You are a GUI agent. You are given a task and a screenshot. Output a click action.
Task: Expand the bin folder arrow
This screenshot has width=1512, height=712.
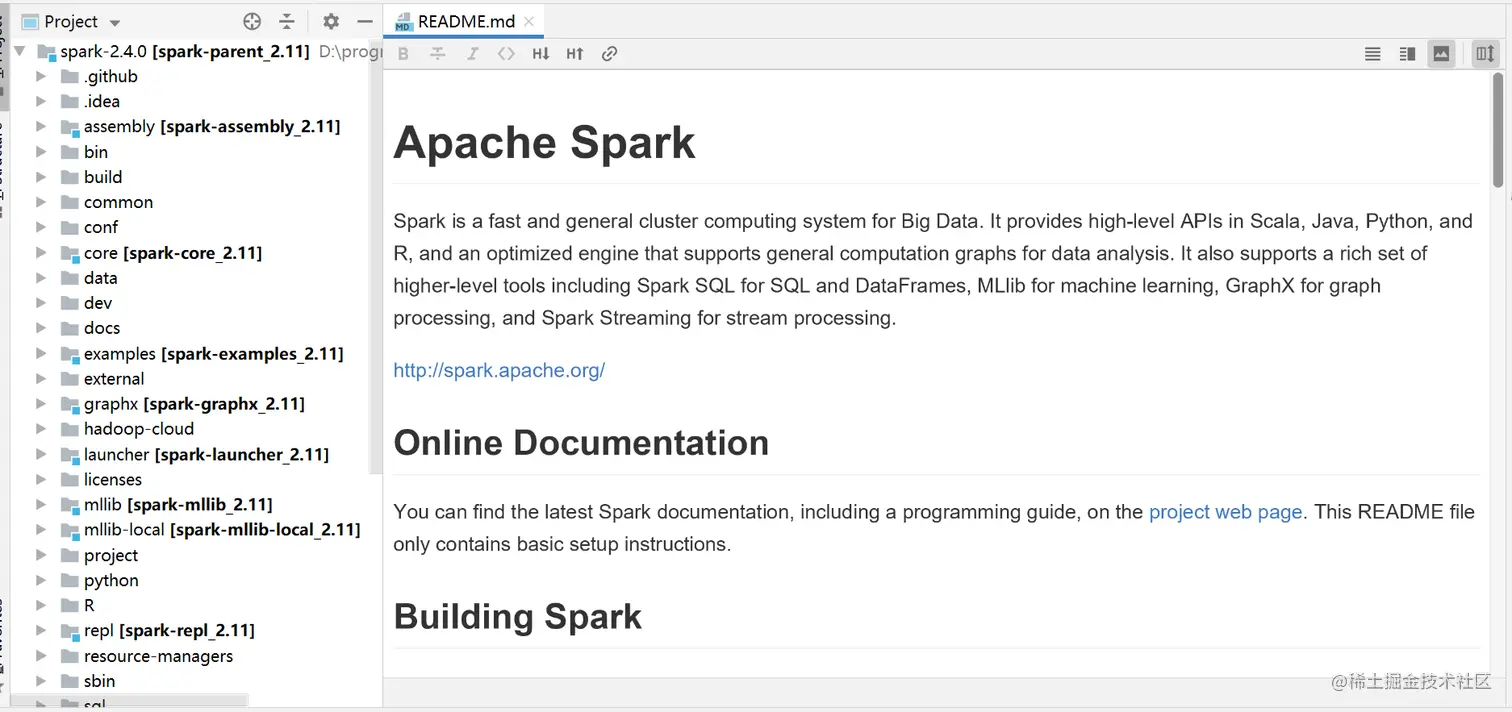coord(41,152)
